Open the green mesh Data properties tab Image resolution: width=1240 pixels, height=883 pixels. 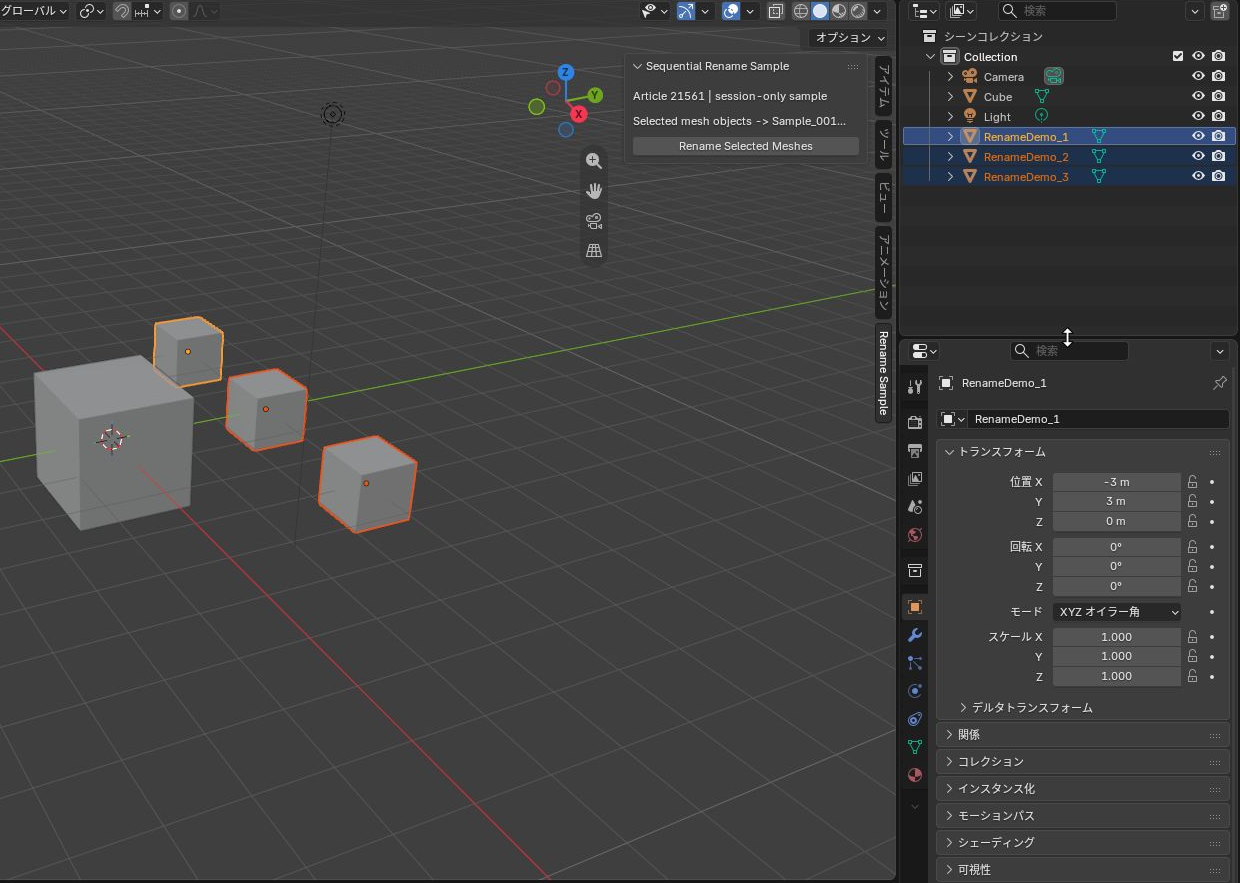point(914,747)
